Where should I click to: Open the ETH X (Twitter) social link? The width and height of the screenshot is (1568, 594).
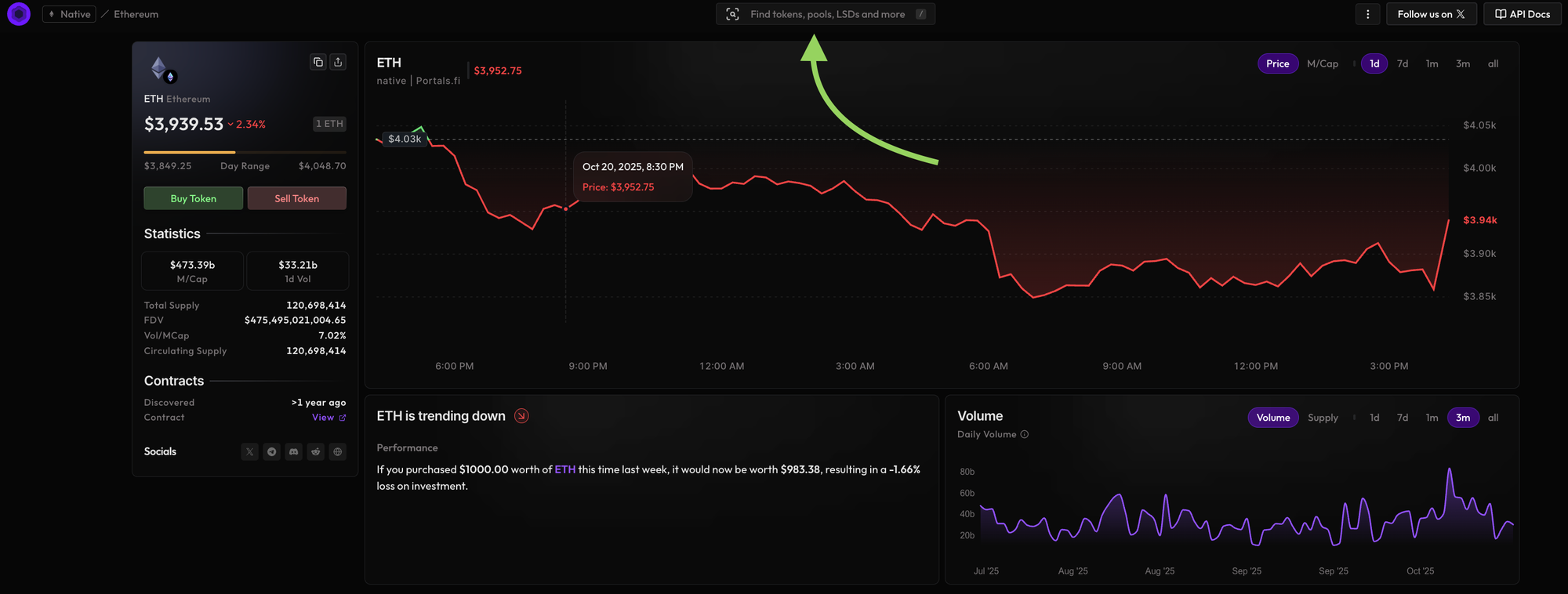250,451
